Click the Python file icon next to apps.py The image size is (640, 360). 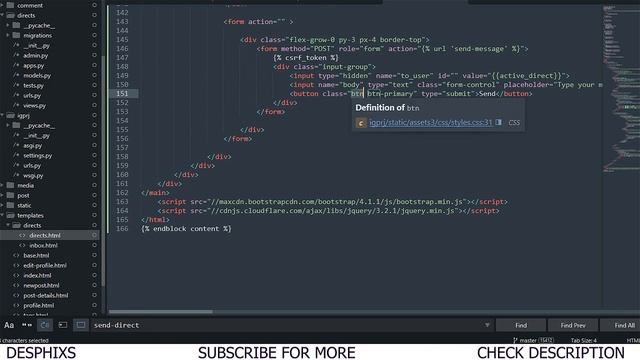(x=16, y=65)
